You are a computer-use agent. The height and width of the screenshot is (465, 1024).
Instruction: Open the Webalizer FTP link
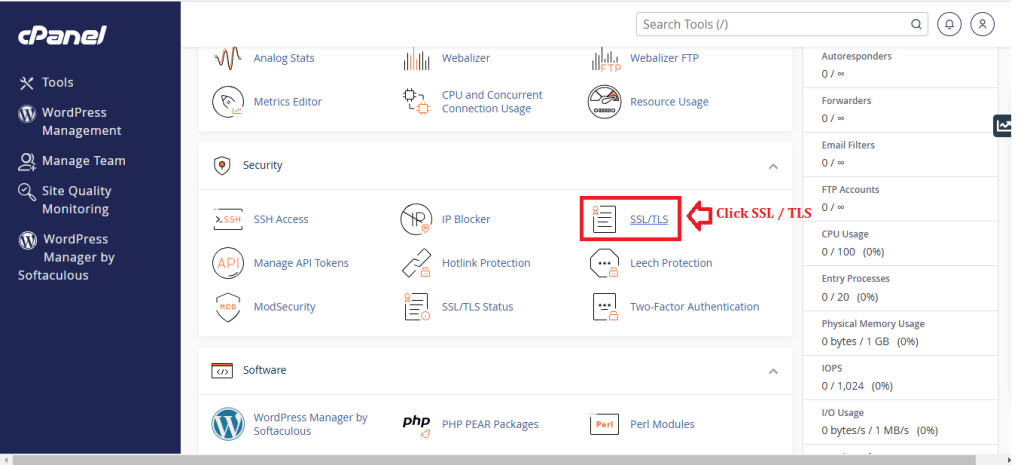coord(664,58)
